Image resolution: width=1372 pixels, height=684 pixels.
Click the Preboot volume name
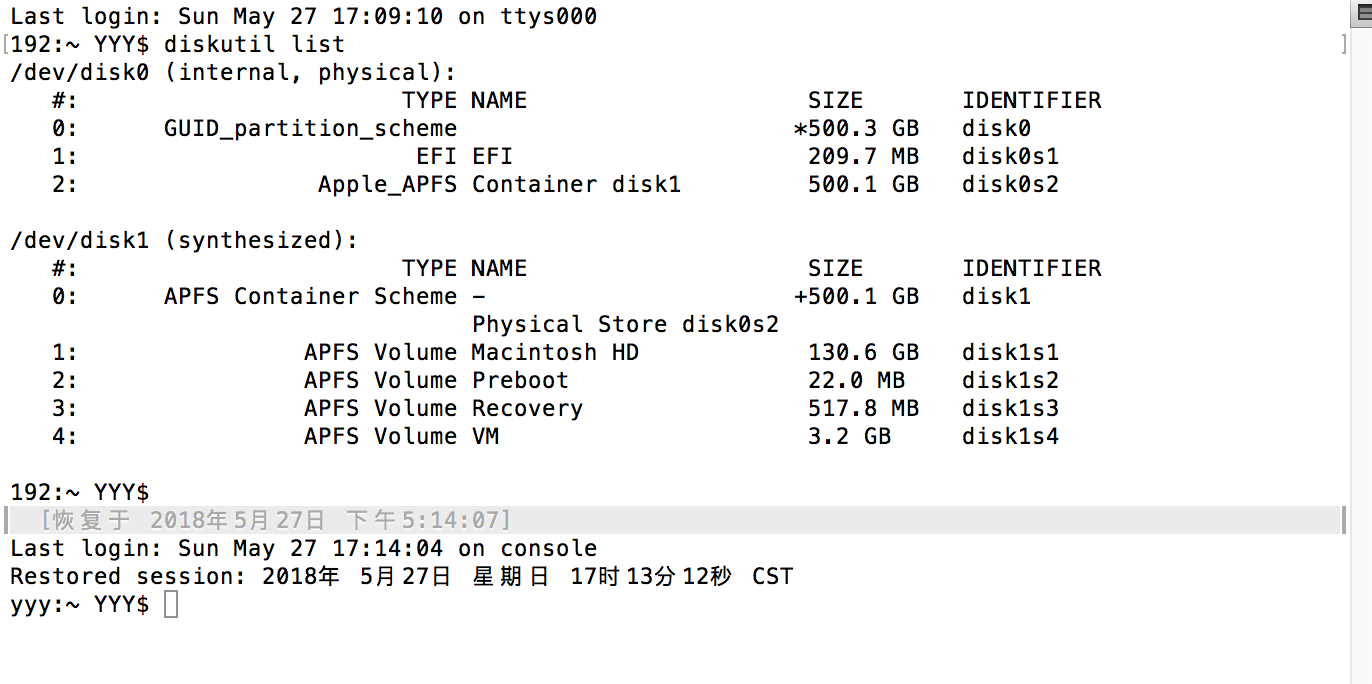pos(520,381)
